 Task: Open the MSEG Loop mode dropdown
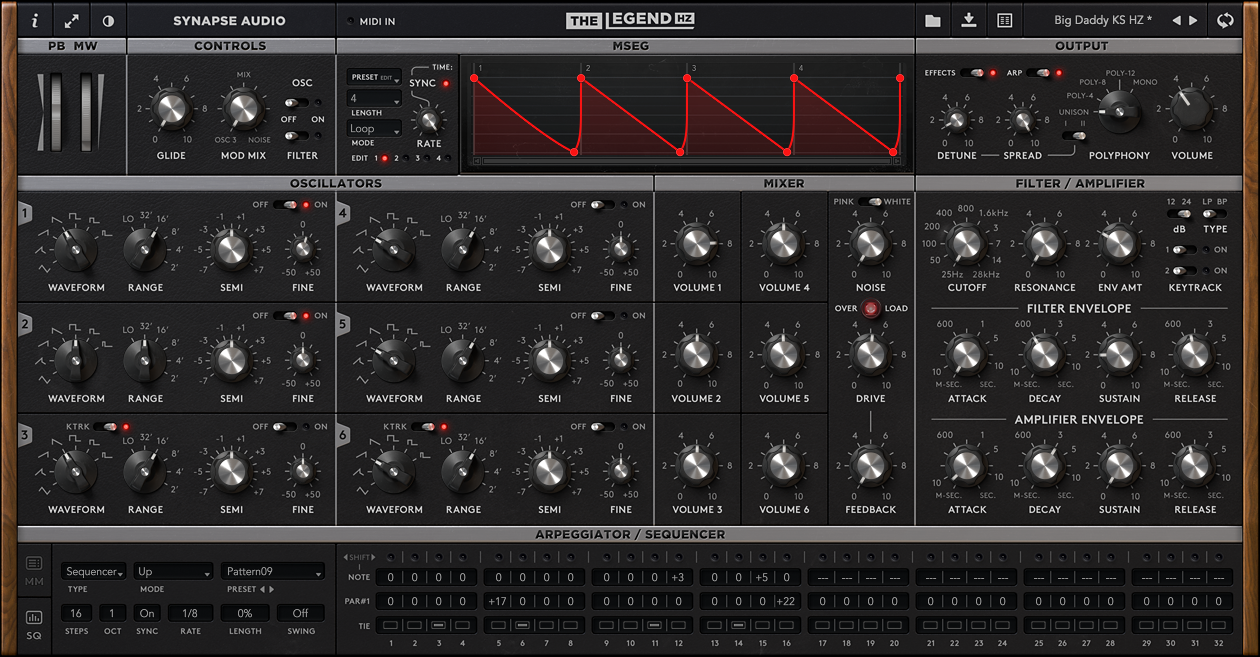[x=374, y=129]
